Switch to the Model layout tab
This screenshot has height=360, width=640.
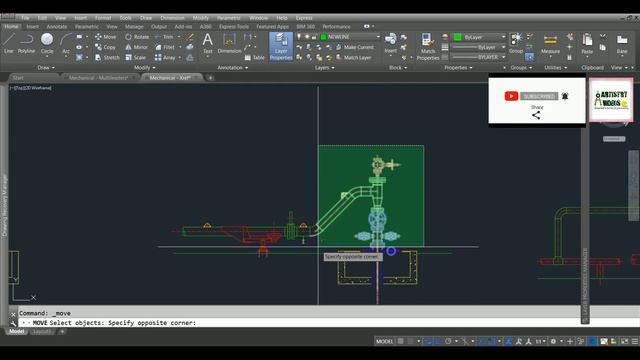point(16,332)
